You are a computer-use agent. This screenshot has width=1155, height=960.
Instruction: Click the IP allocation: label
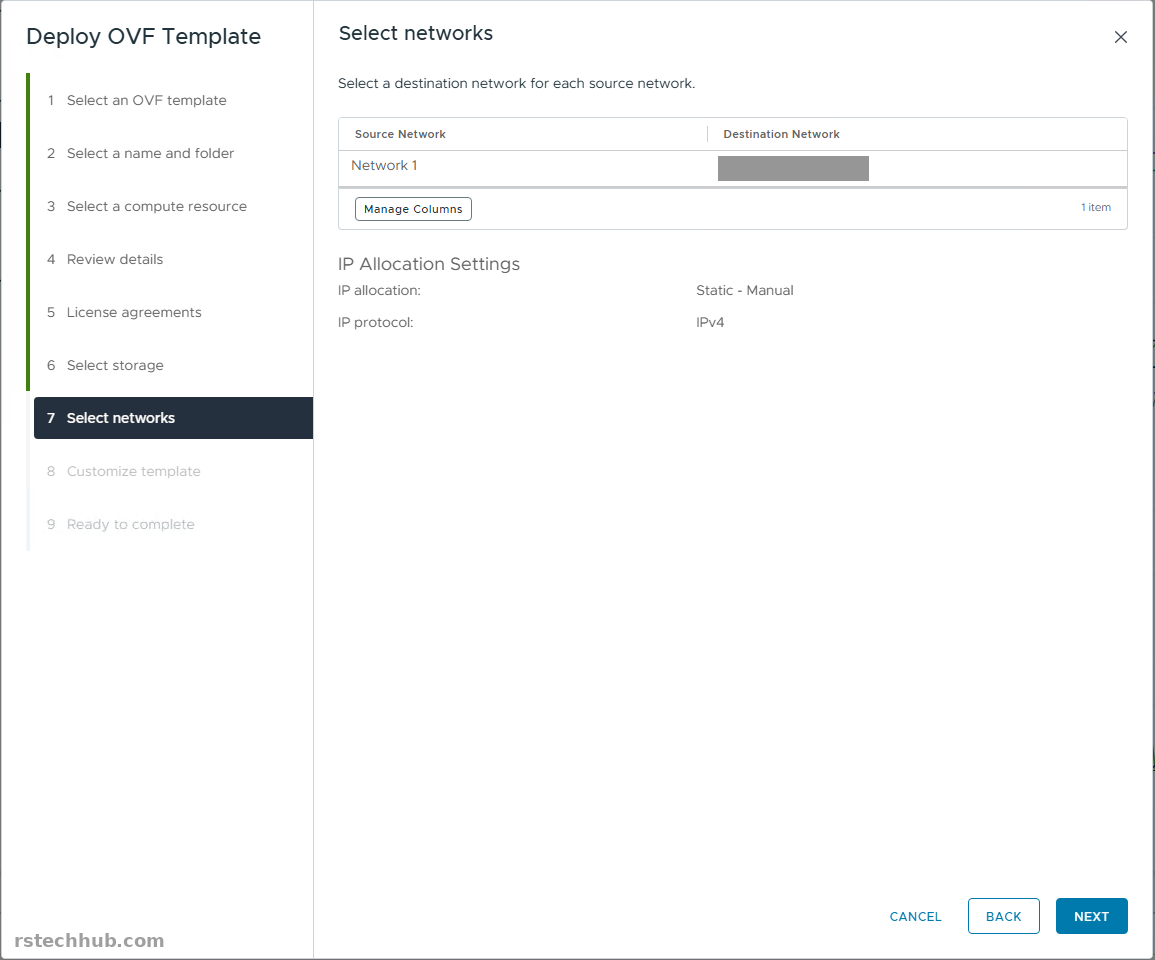pyautogui.click(x=379, y=290)
